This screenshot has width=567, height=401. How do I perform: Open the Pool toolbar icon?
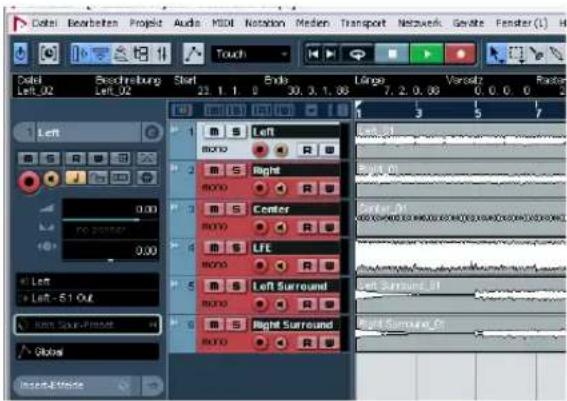[x=141, y=54]
